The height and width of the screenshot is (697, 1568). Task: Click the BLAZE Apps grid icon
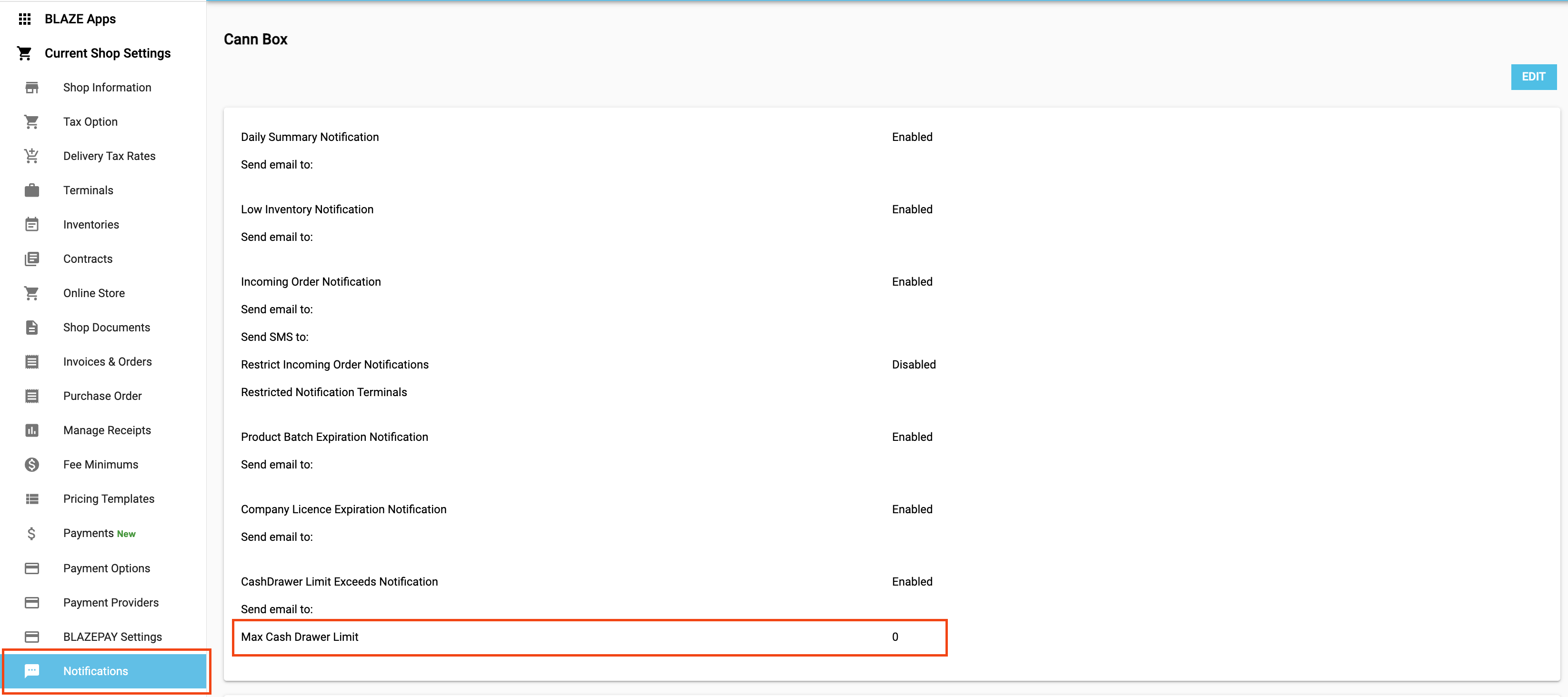point(24,19)
